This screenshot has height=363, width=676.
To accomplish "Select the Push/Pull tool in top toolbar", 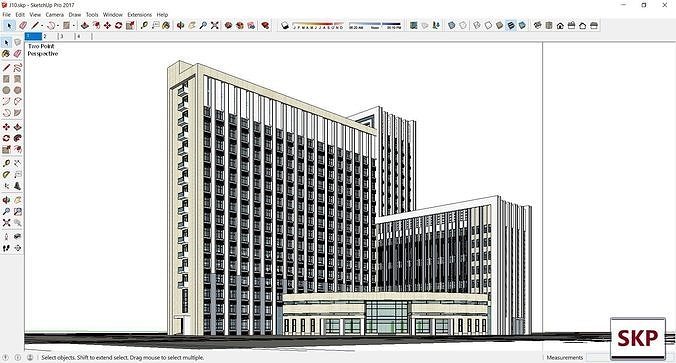I will (84, 25).
